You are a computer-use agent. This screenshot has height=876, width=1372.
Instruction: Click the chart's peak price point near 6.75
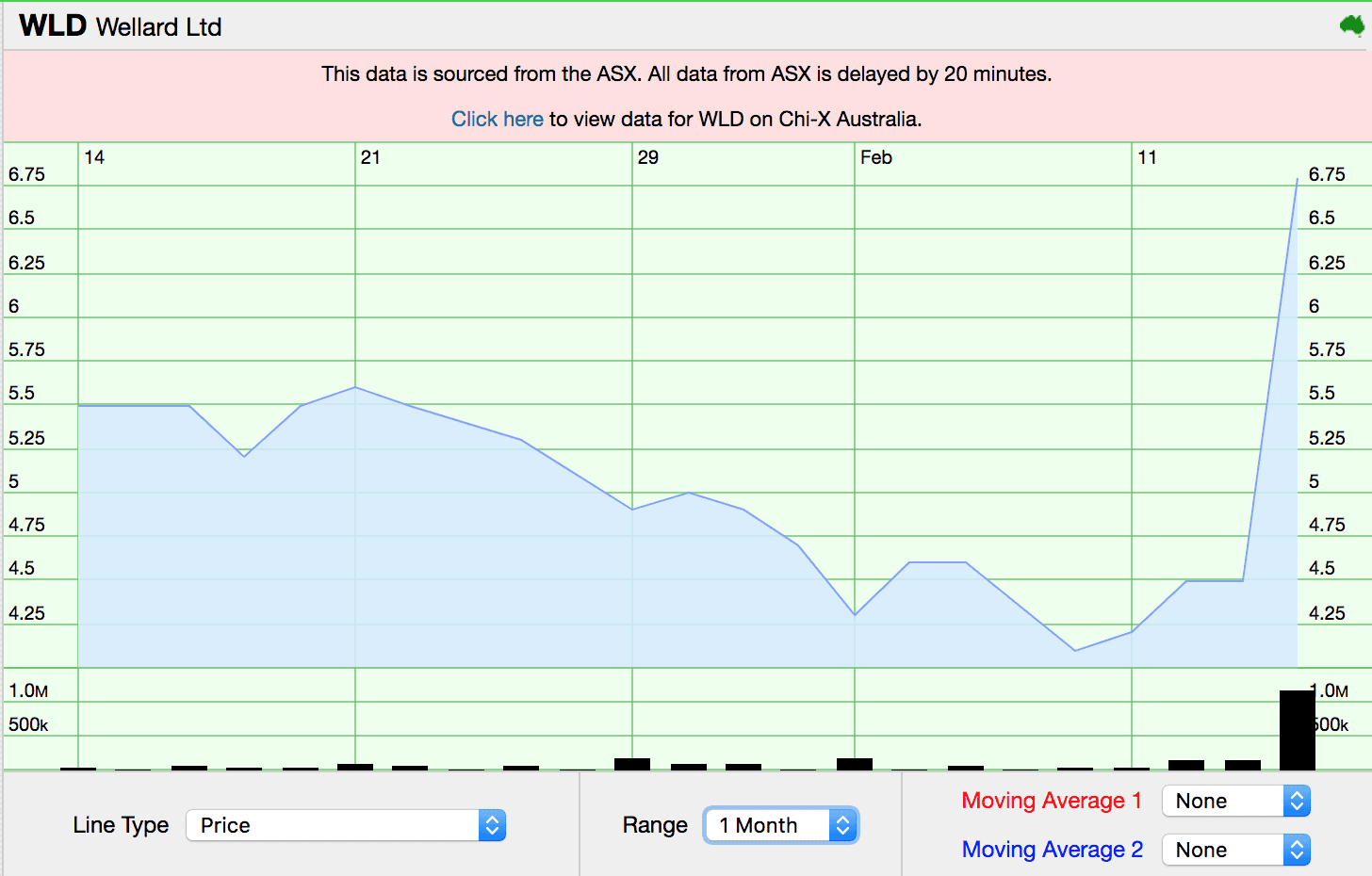coord(1298,178)
